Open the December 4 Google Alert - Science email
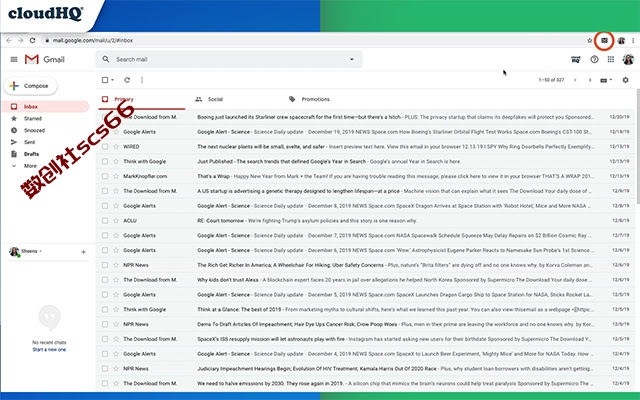 coord(366,354)
